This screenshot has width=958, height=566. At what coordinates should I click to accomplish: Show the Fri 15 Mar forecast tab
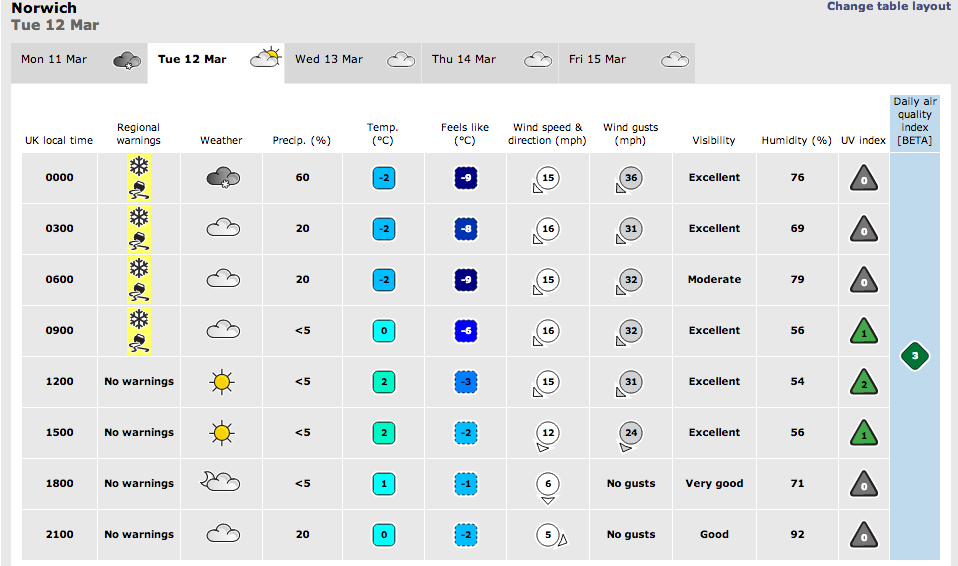(626, 61)
